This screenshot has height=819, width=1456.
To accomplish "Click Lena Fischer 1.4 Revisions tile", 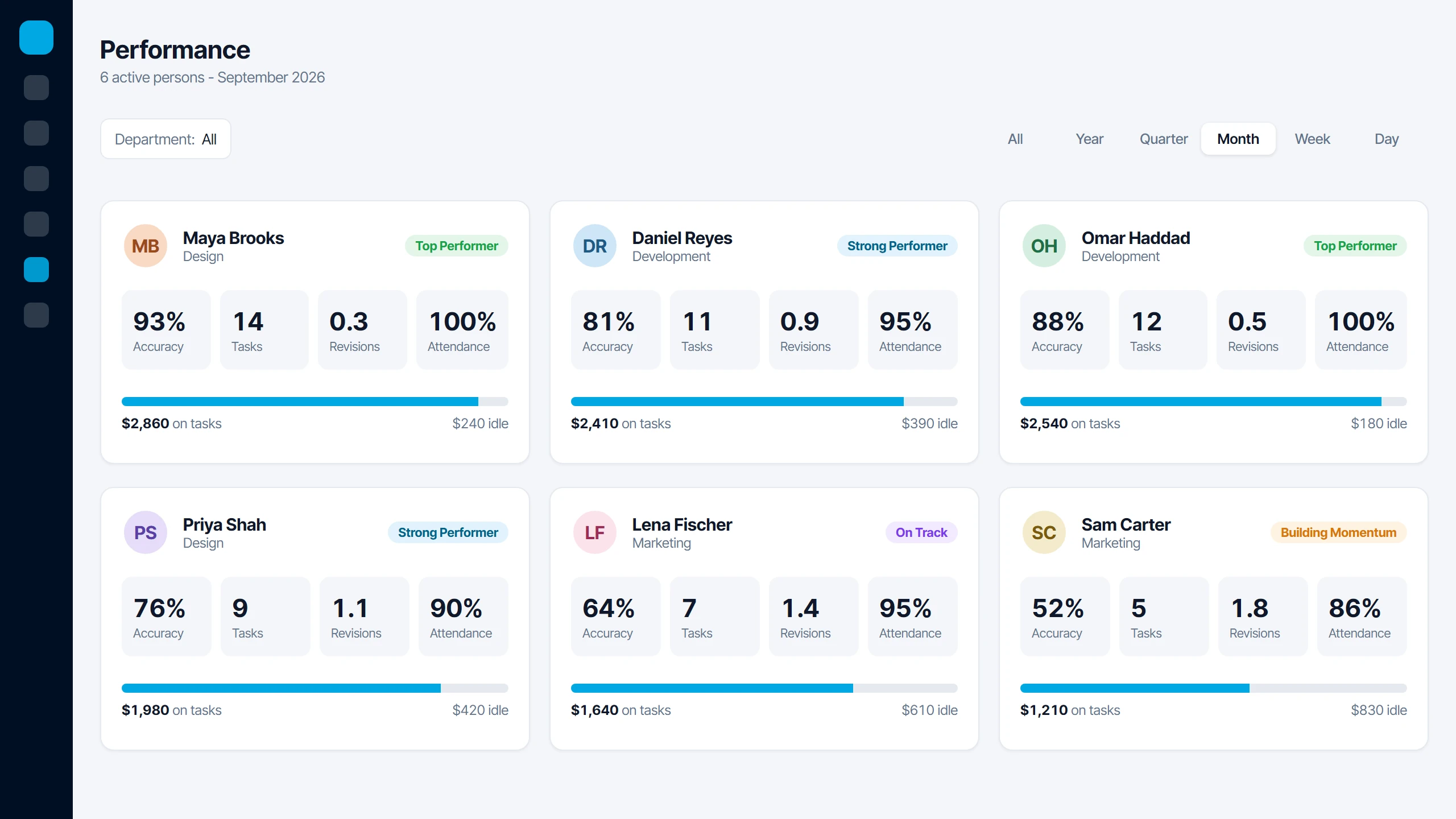I will (x=814, y=617).
